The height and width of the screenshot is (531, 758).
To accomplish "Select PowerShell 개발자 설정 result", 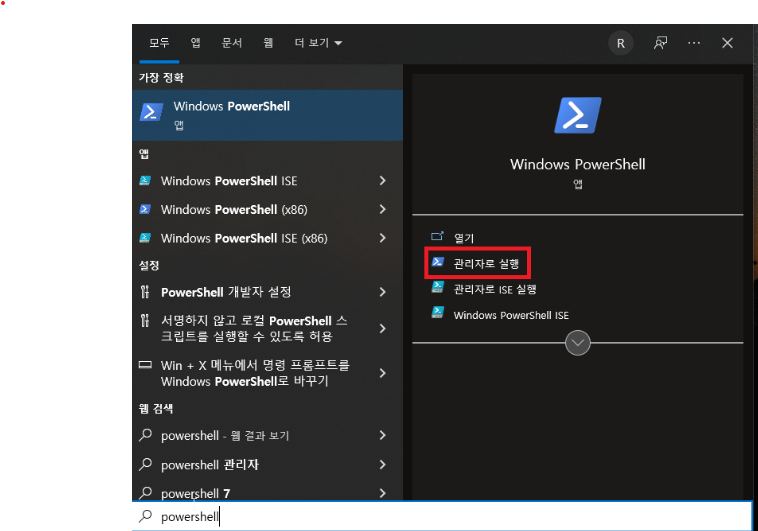I will [226, 292].
